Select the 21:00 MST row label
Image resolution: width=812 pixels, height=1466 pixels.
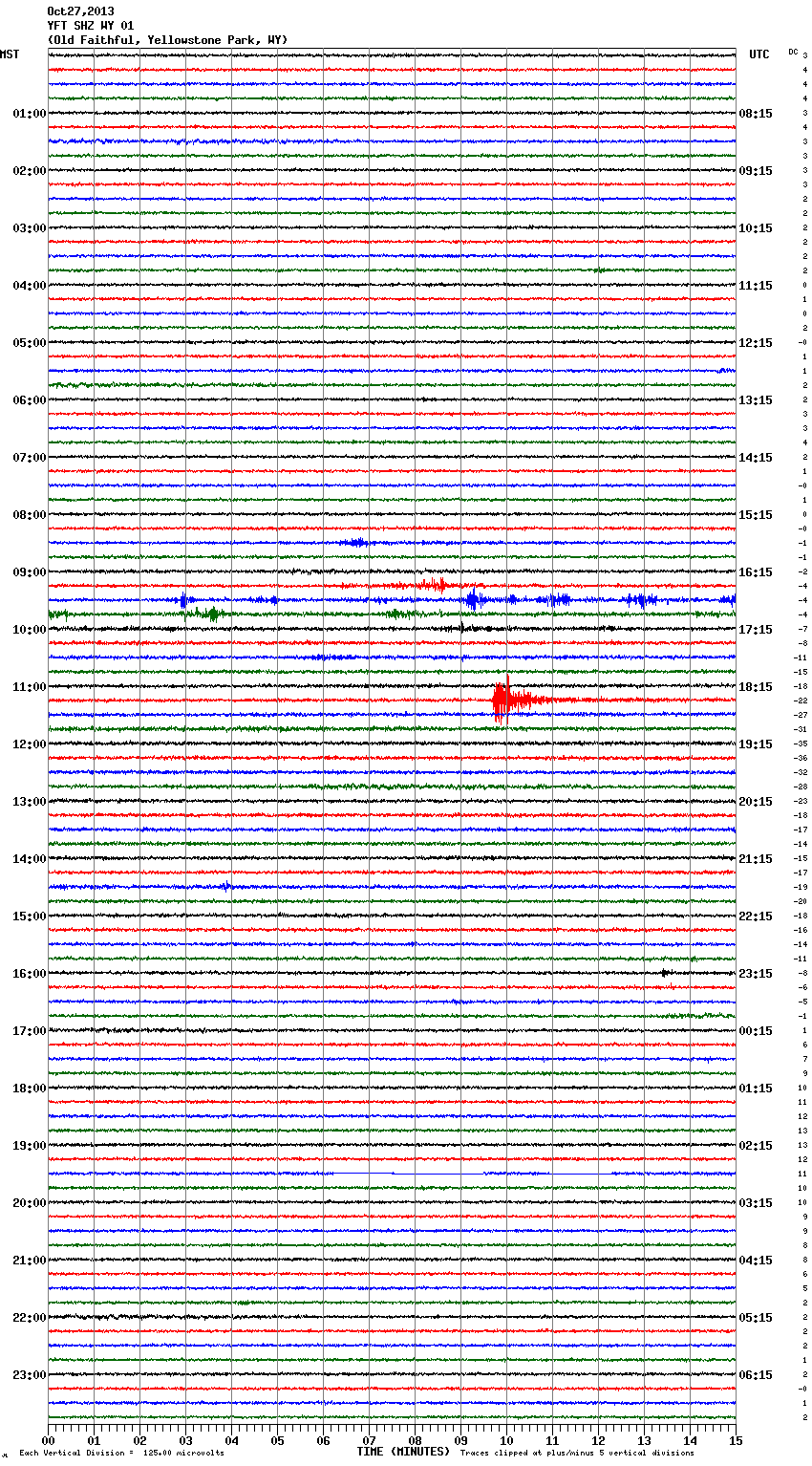pos(30,1261)
